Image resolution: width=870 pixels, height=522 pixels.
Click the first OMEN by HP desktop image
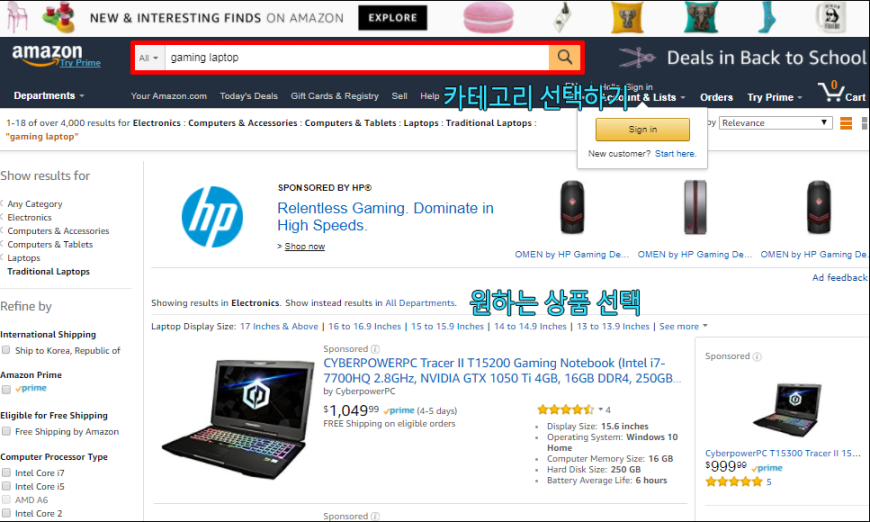pyautogui.click(x=572, y=207)
